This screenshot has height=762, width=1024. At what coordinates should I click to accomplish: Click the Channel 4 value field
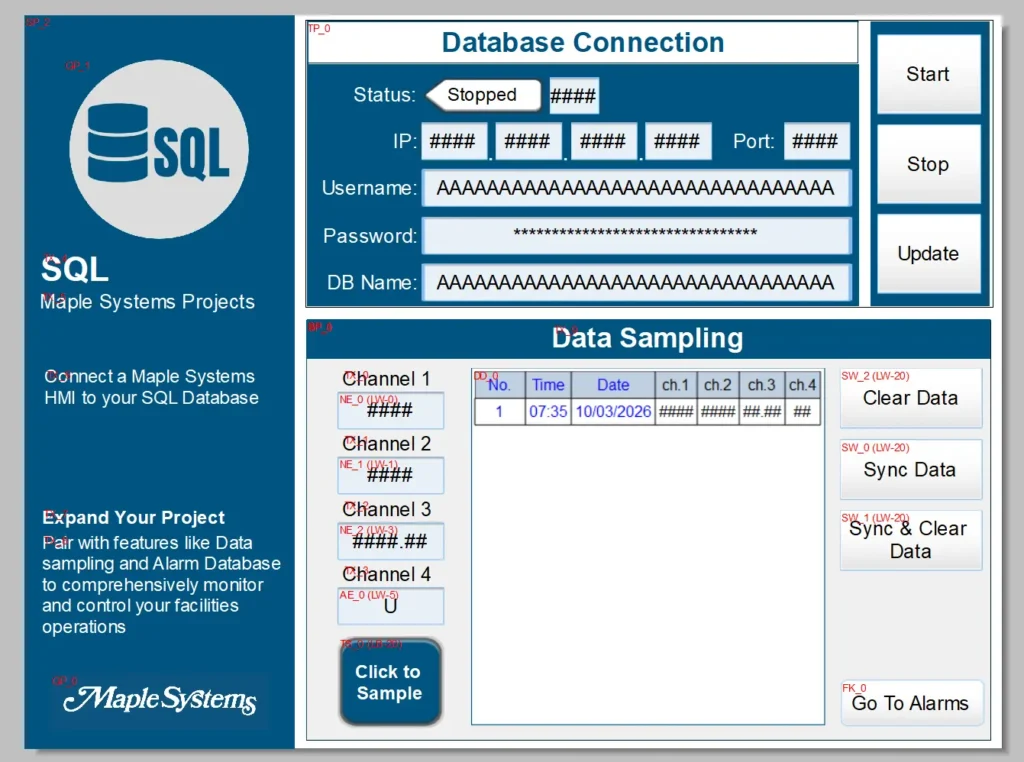tap(390, 606)
